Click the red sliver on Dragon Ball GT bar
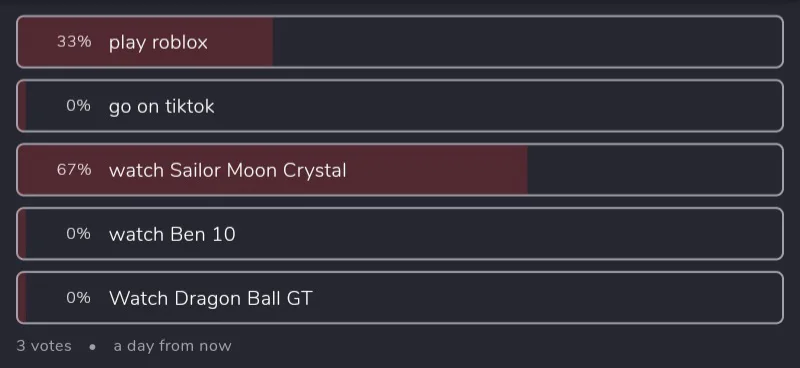 pos(22,298)
